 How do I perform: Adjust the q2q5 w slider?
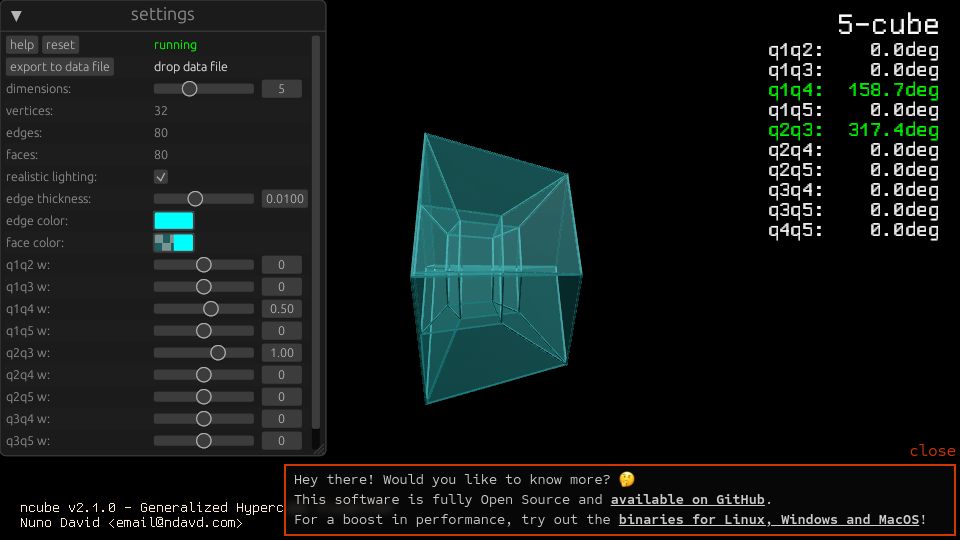click(x=204, y=397)
